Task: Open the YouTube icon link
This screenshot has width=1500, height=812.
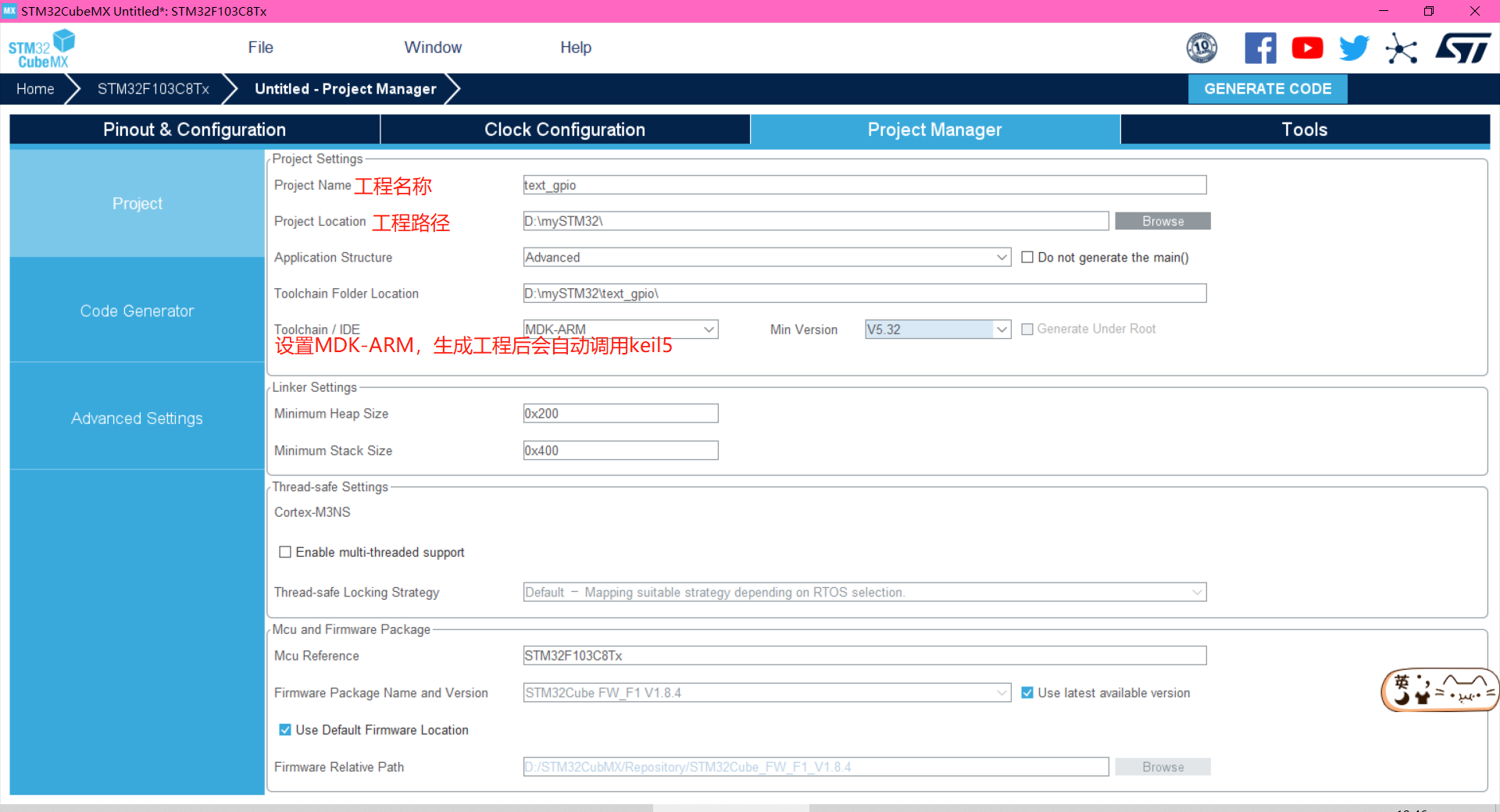Action: [1307, 48]
